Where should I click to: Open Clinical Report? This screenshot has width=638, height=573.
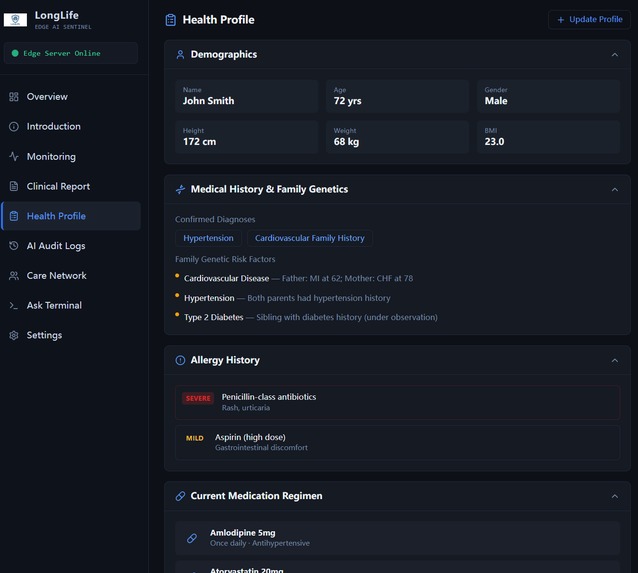(71, 186)
